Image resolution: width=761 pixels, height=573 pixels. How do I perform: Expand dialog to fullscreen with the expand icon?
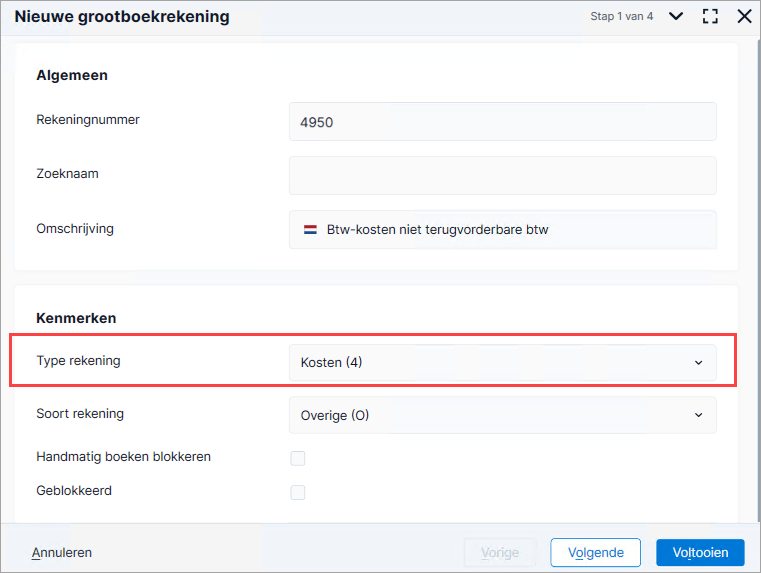pyautogui.click(x=710, y=16)
